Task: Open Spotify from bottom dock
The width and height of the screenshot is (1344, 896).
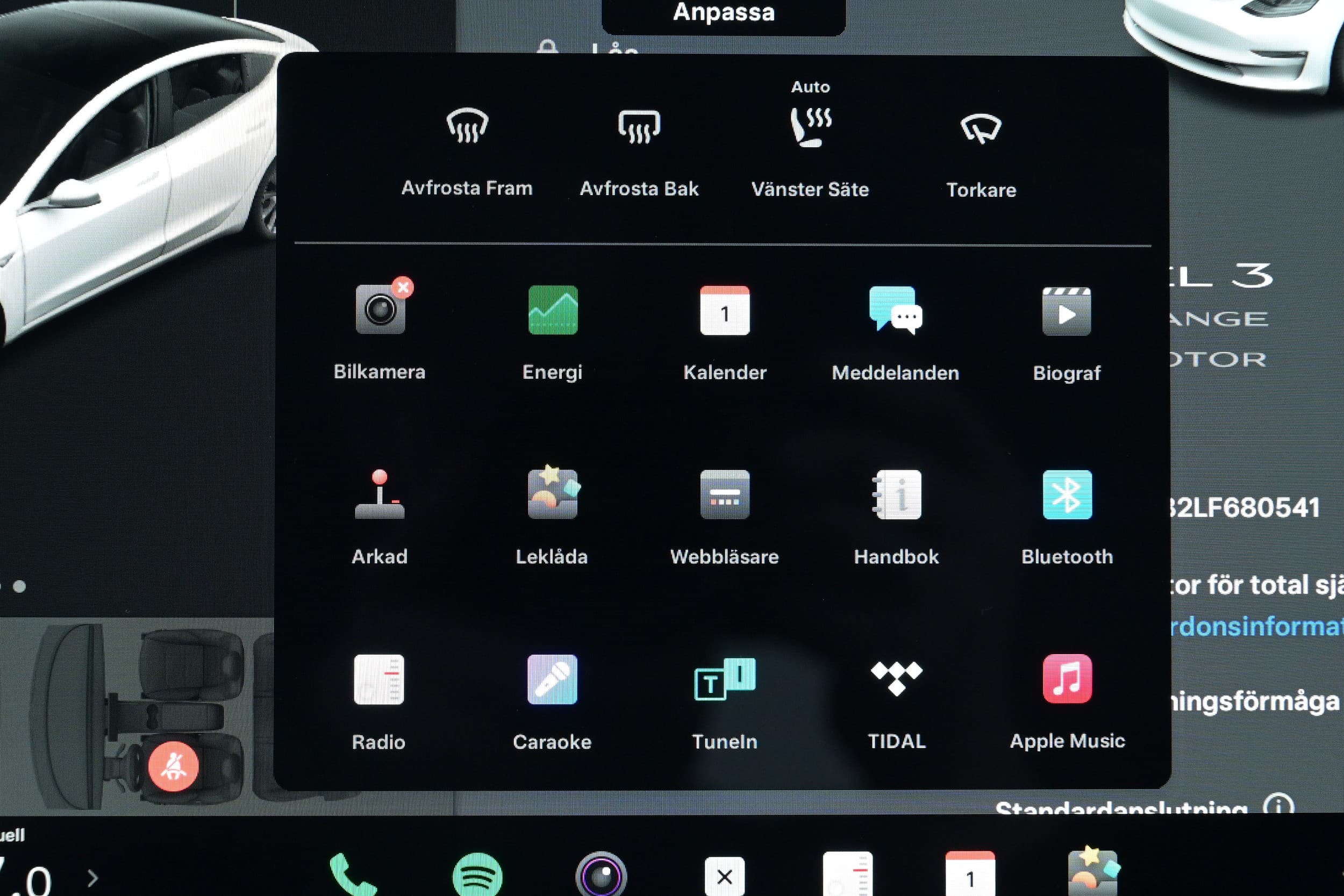Action: click(x=477, y=876)
